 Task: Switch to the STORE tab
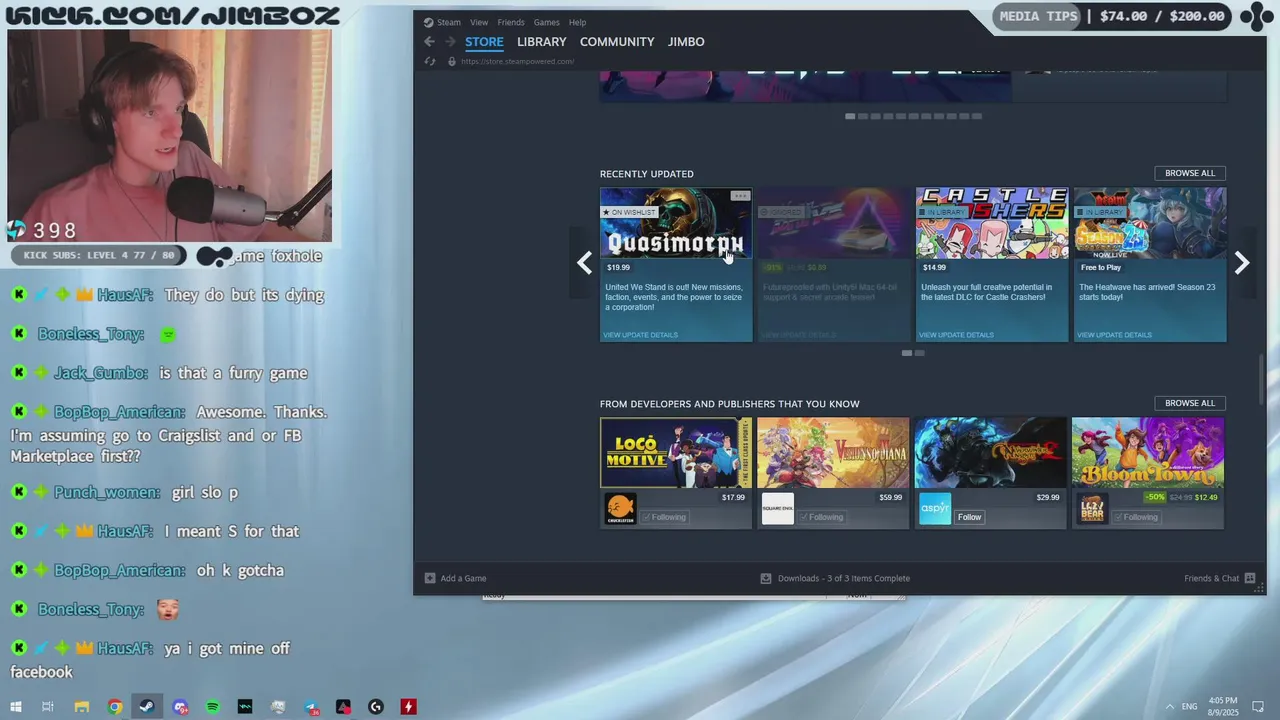(x=484, y=42)
